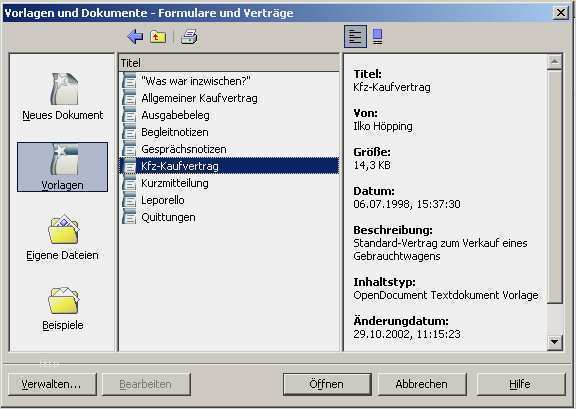Select the Vorlagen sidebar icon
Screen dimensions: 576x409
pyautogui.click(x=62, y=167)
